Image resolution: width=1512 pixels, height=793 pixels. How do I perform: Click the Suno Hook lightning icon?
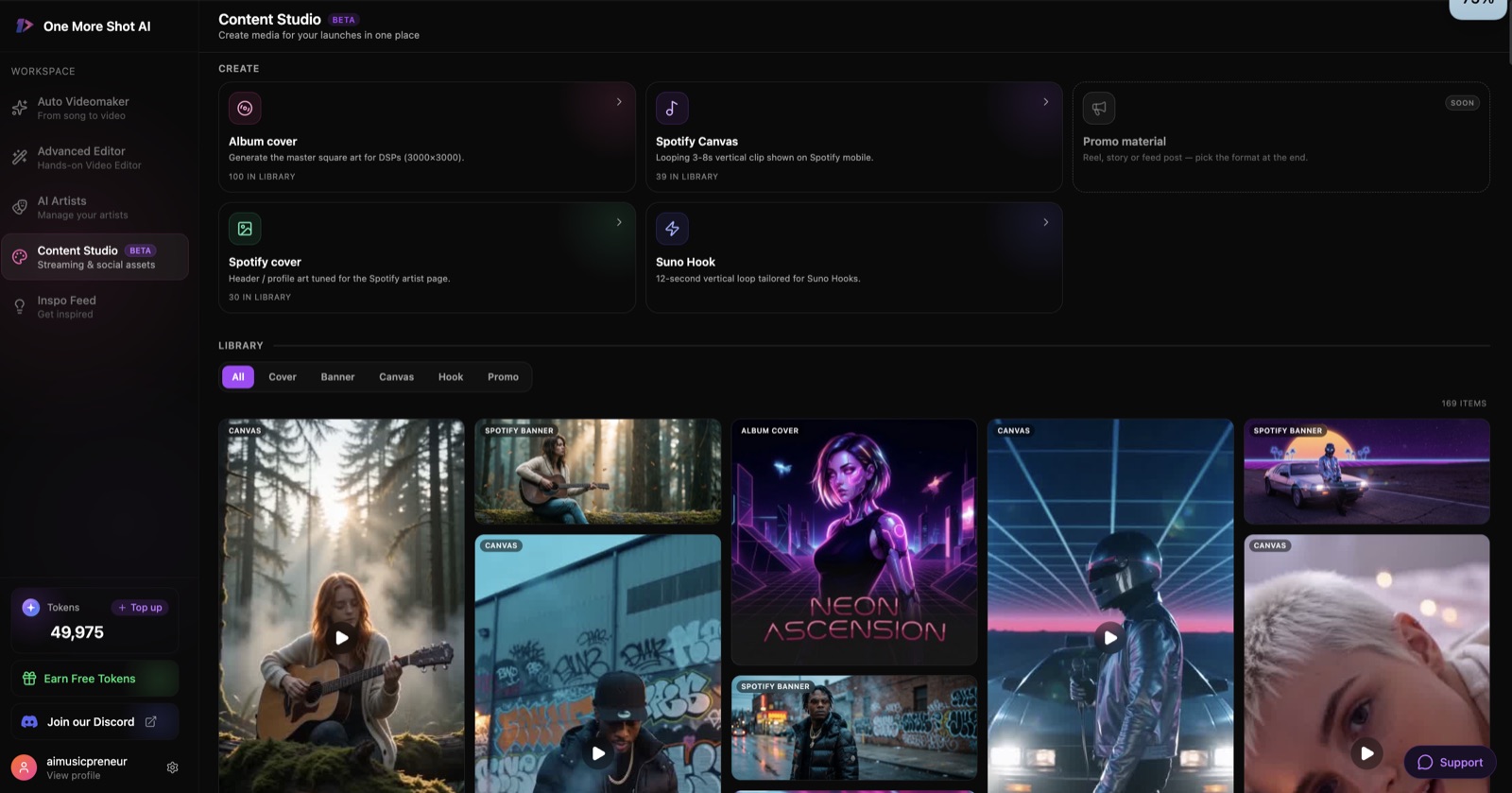pyautogui.click(x=672, y=229)
